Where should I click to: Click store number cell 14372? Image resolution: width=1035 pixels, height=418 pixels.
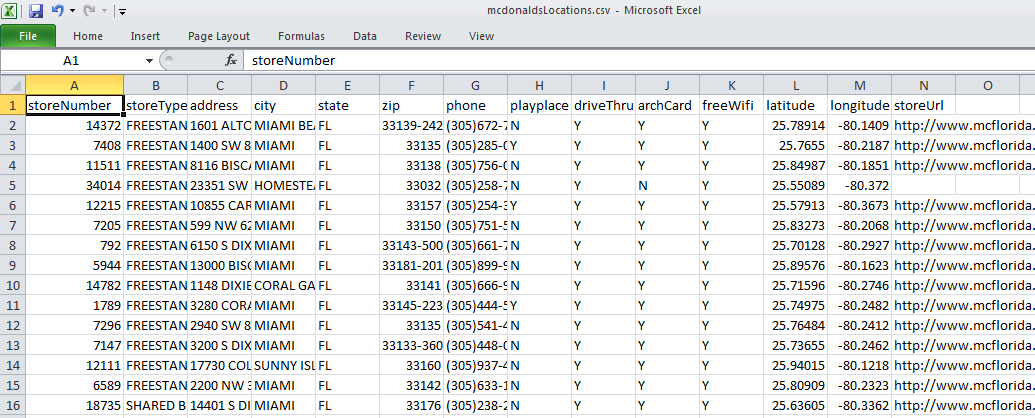coord(74,125)
